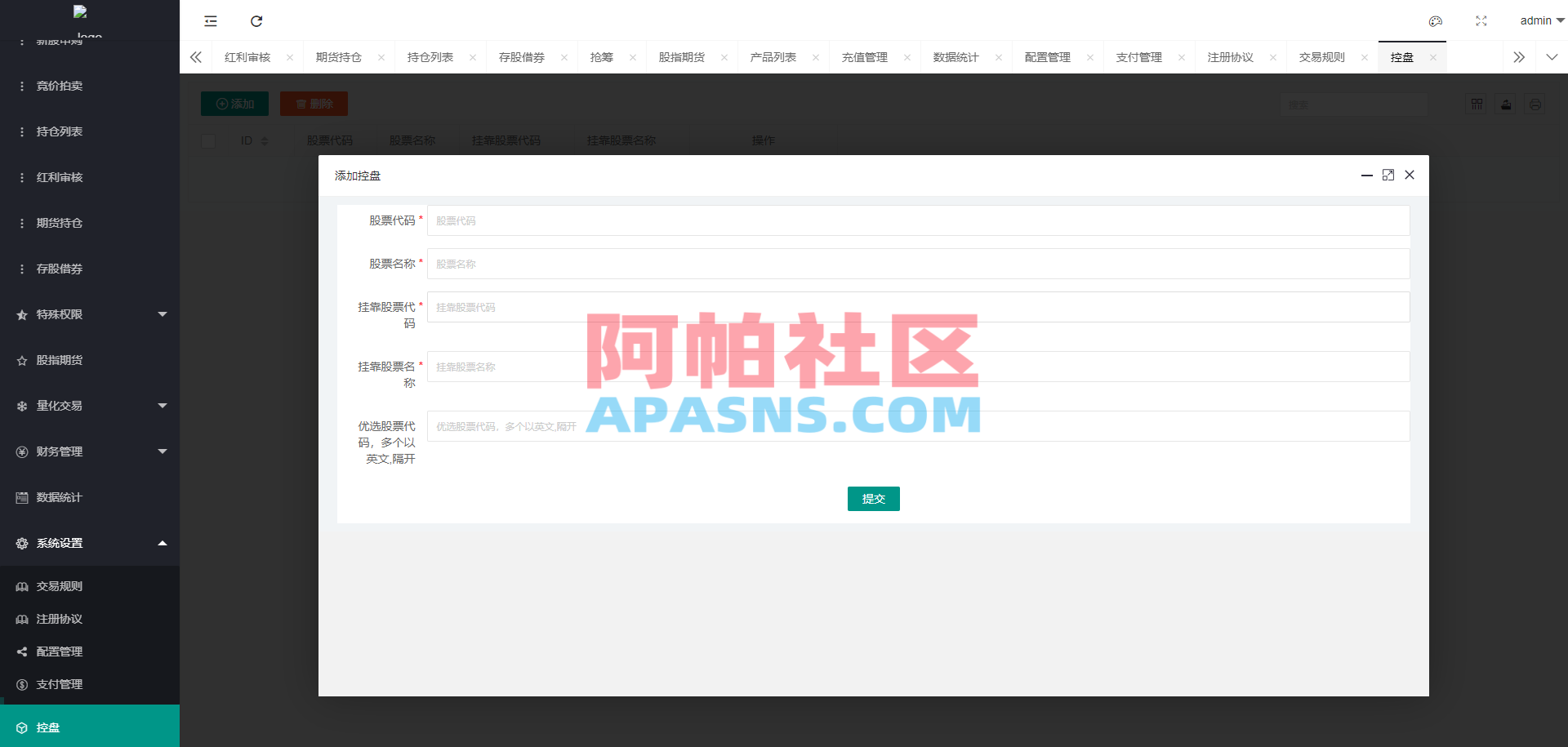
Task: Select the 支付管理 tab
Action: [x=1138, y=57]
